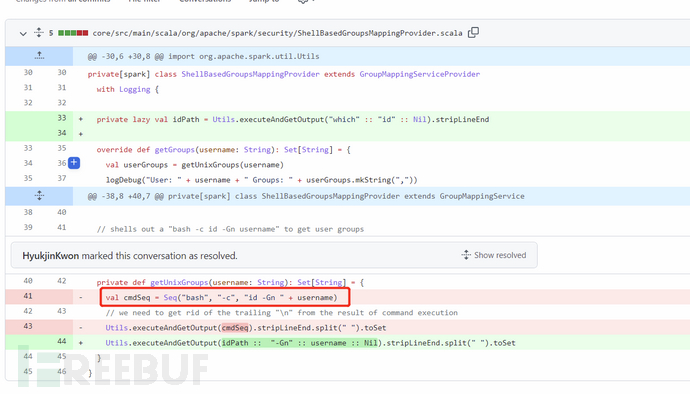Click the 'private[spark] class ShellBasedGroupsMappingProvider' line 30

coord(284,74)
